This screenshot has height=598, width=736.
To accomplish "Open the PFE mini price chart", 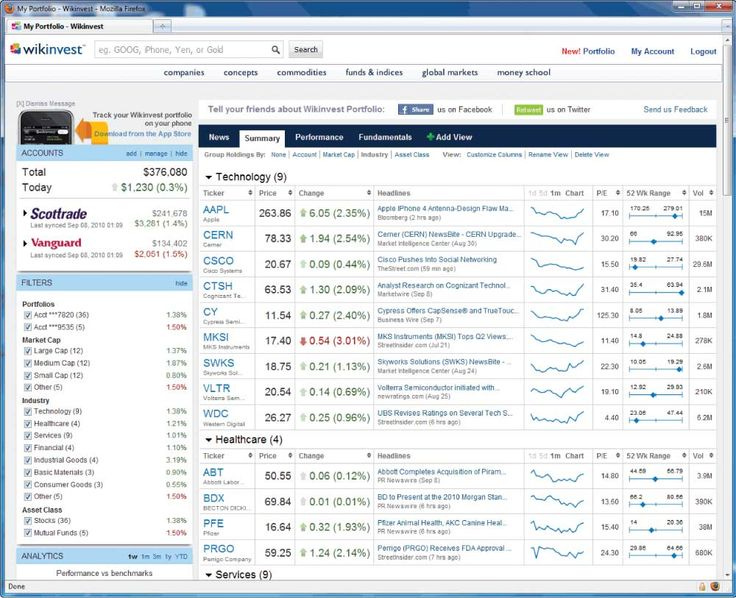I will [557, 527].
